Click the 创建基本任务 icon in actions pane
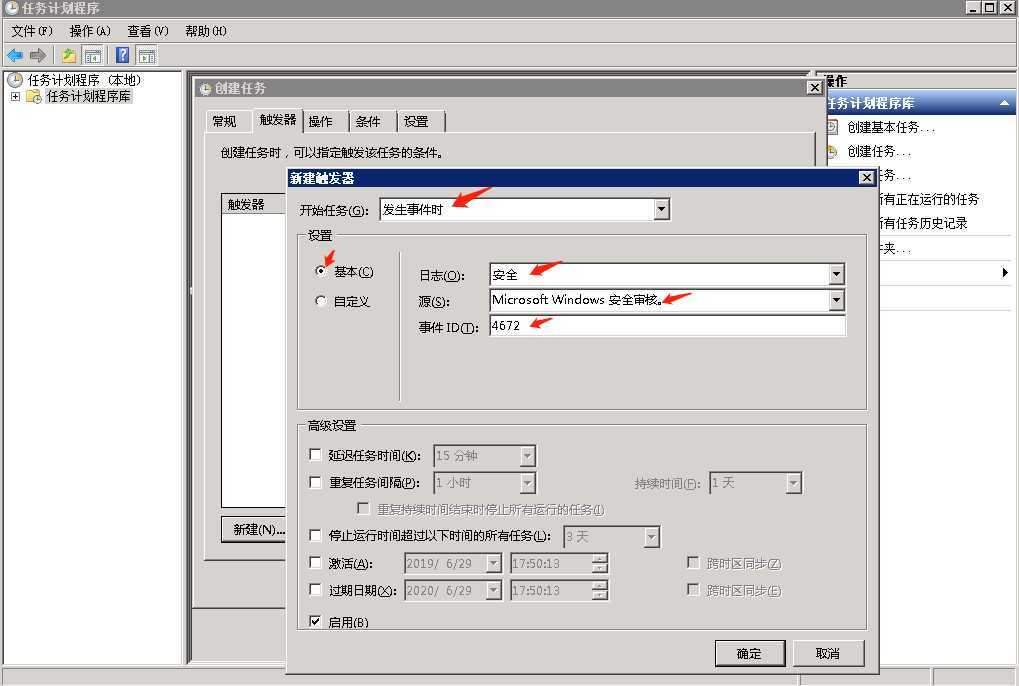This screenshot has width=1019, height=686. click(x=832, y=127)
